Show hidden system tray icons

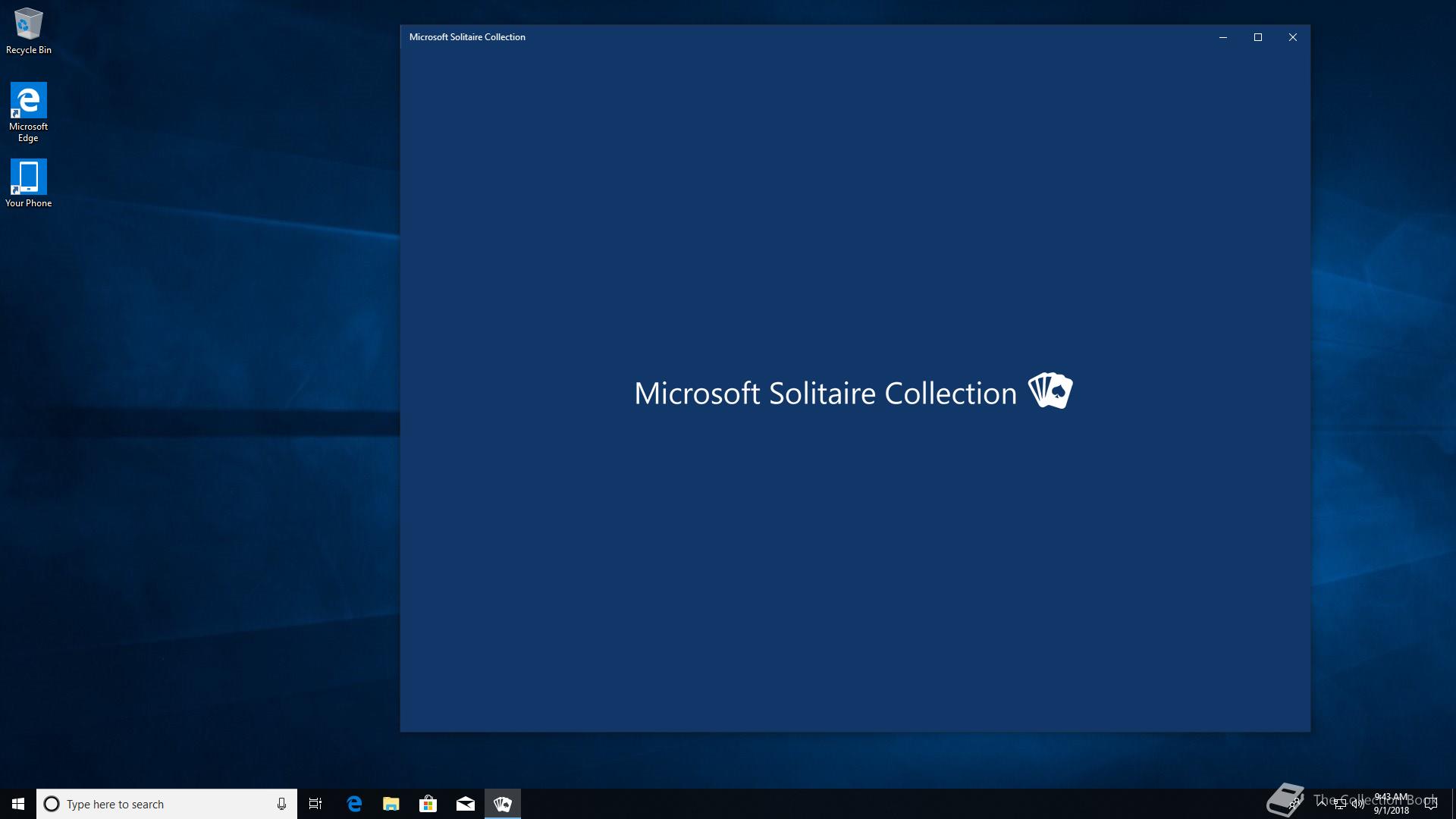[x=1322, y=804]
